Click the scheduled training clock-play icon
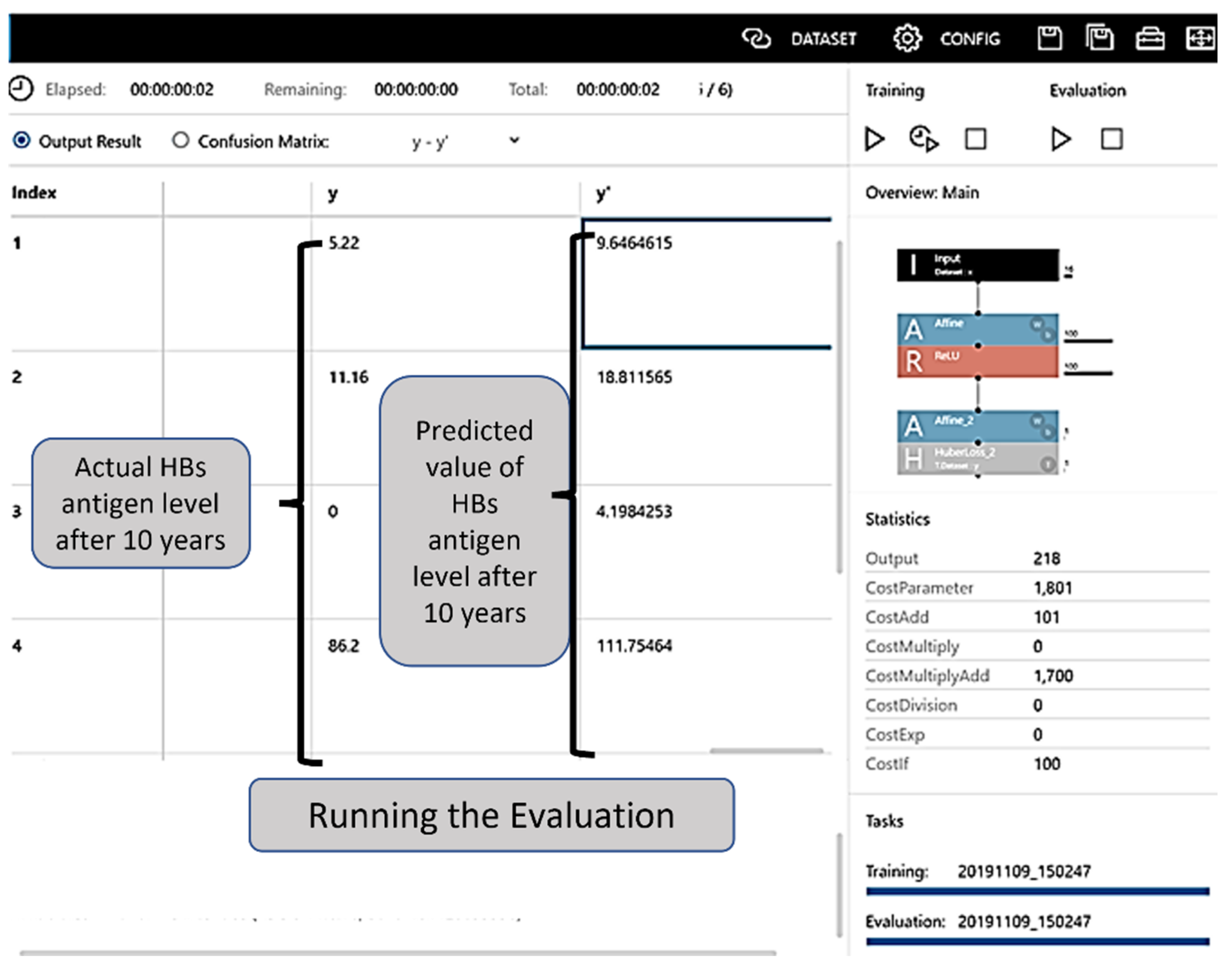 (x=923, y=139)
